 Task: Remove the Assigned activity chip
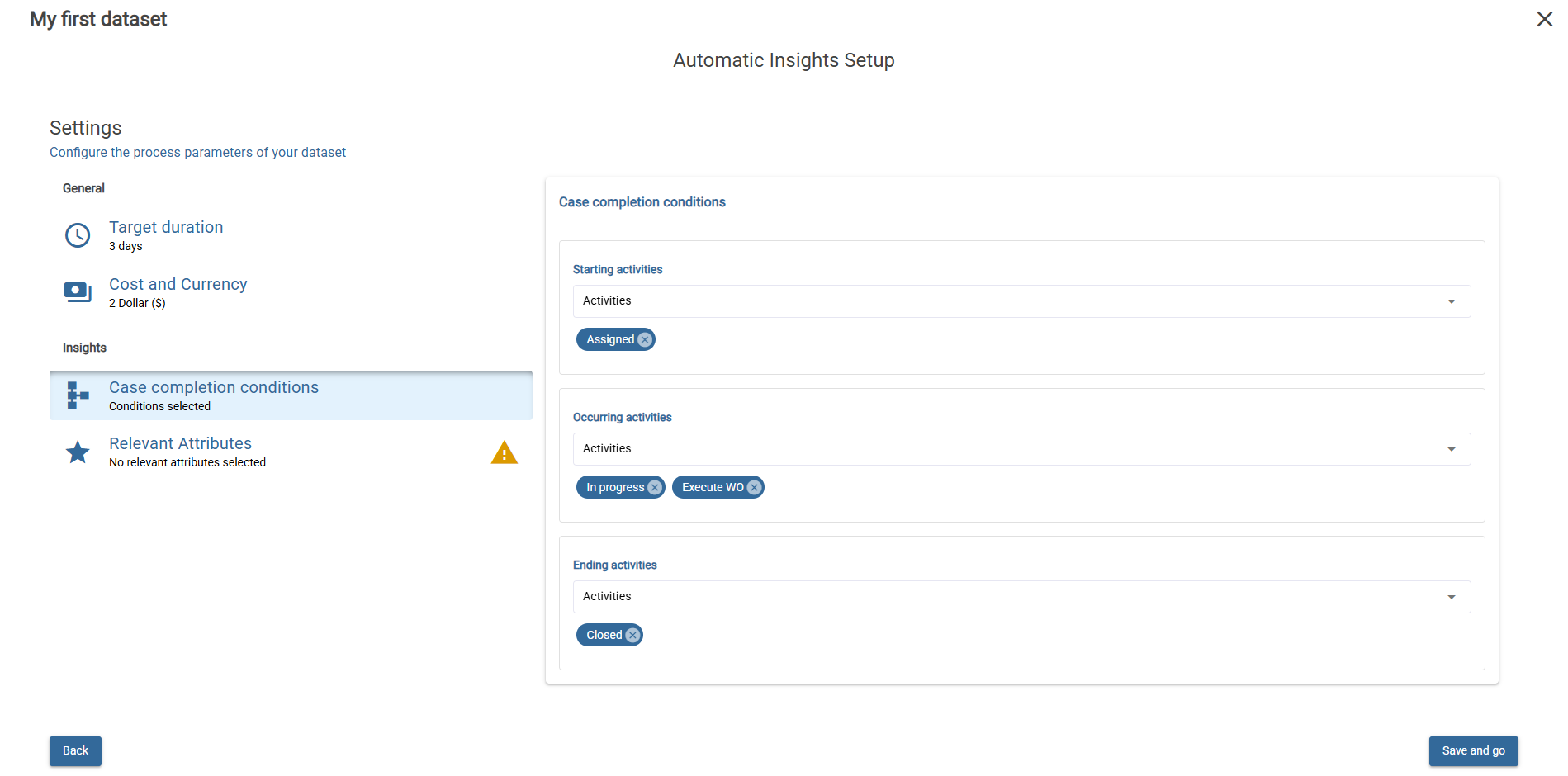click(643, 339)
